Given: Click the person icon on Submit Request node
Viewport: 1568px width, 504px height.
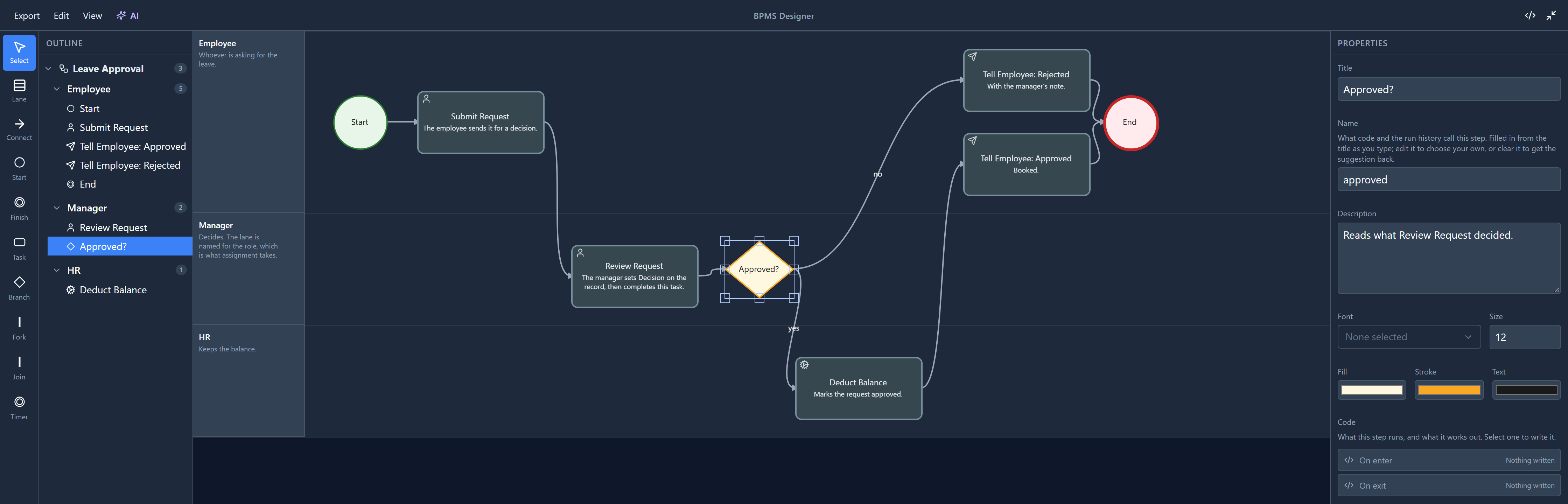Looking at the screenshot, I should 426,99.
